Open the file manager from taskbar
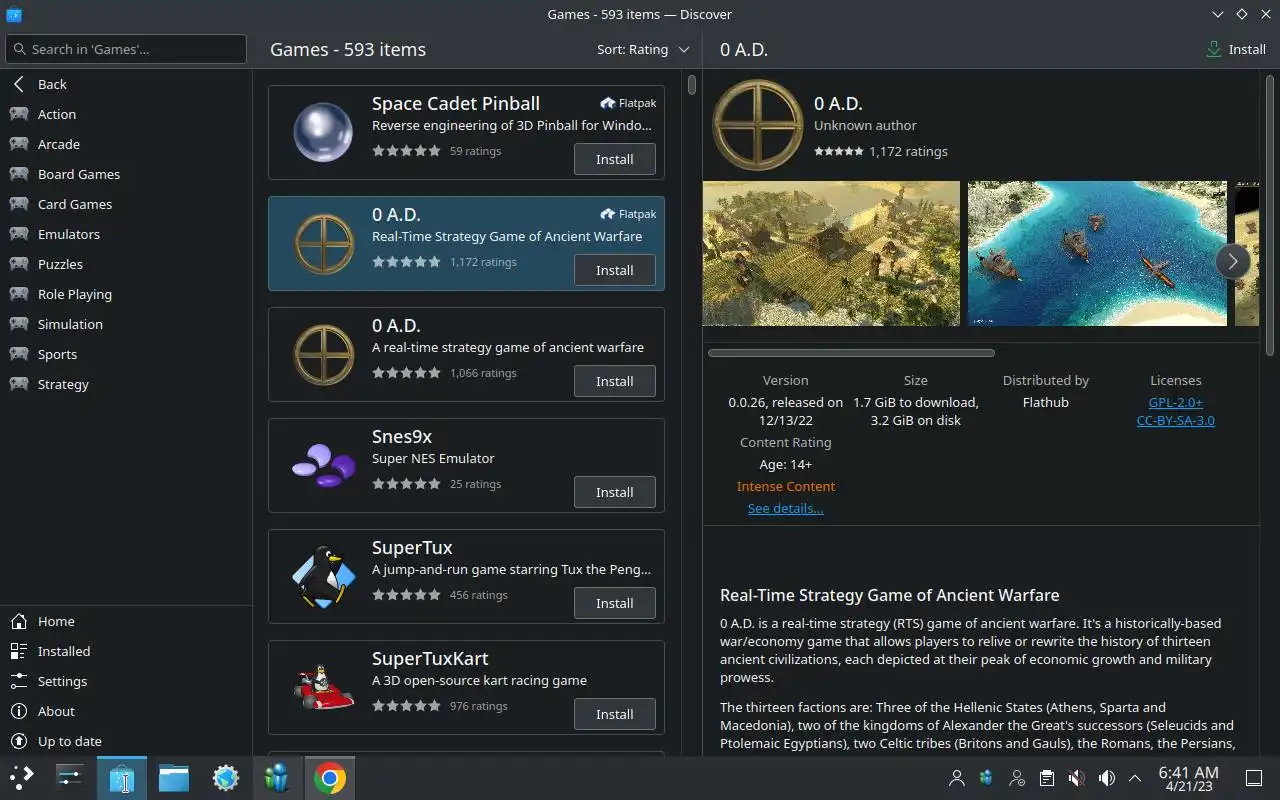 point(174,778)
